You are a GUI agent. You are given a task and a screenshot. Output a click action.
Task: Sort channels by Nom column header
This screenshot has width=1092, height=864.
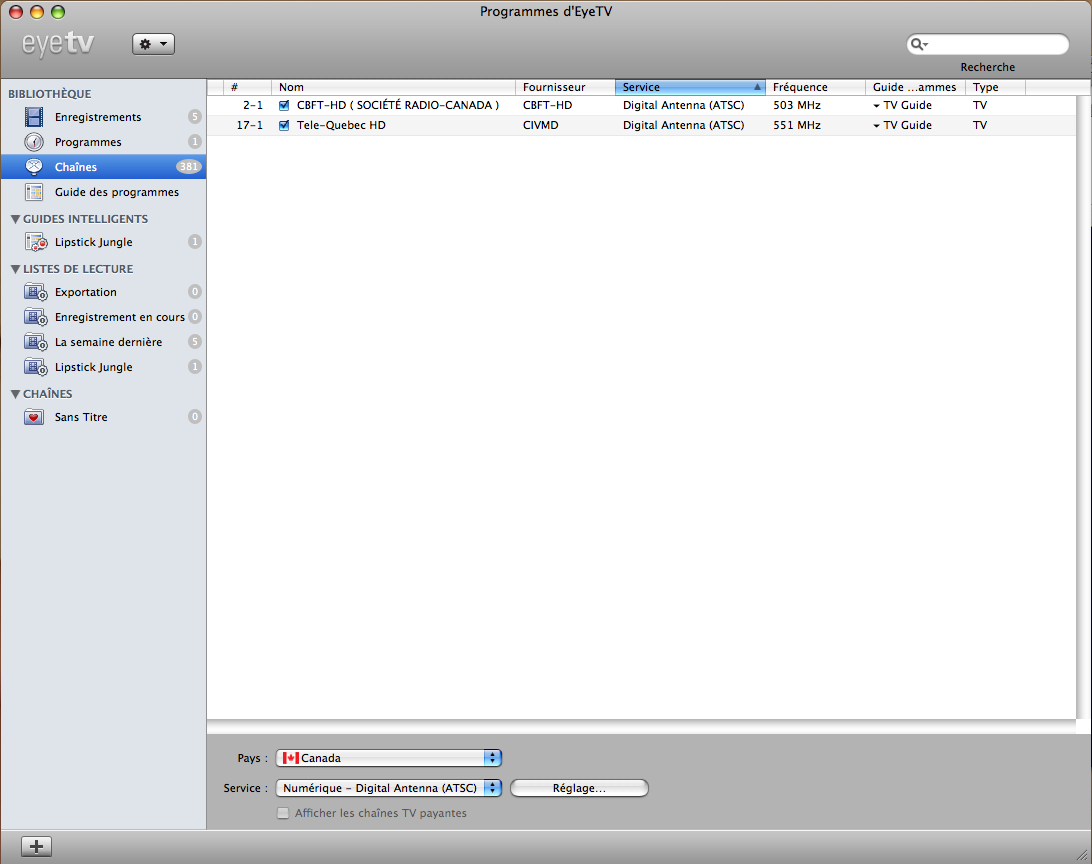pyautogui.click(x=393, y=87)
